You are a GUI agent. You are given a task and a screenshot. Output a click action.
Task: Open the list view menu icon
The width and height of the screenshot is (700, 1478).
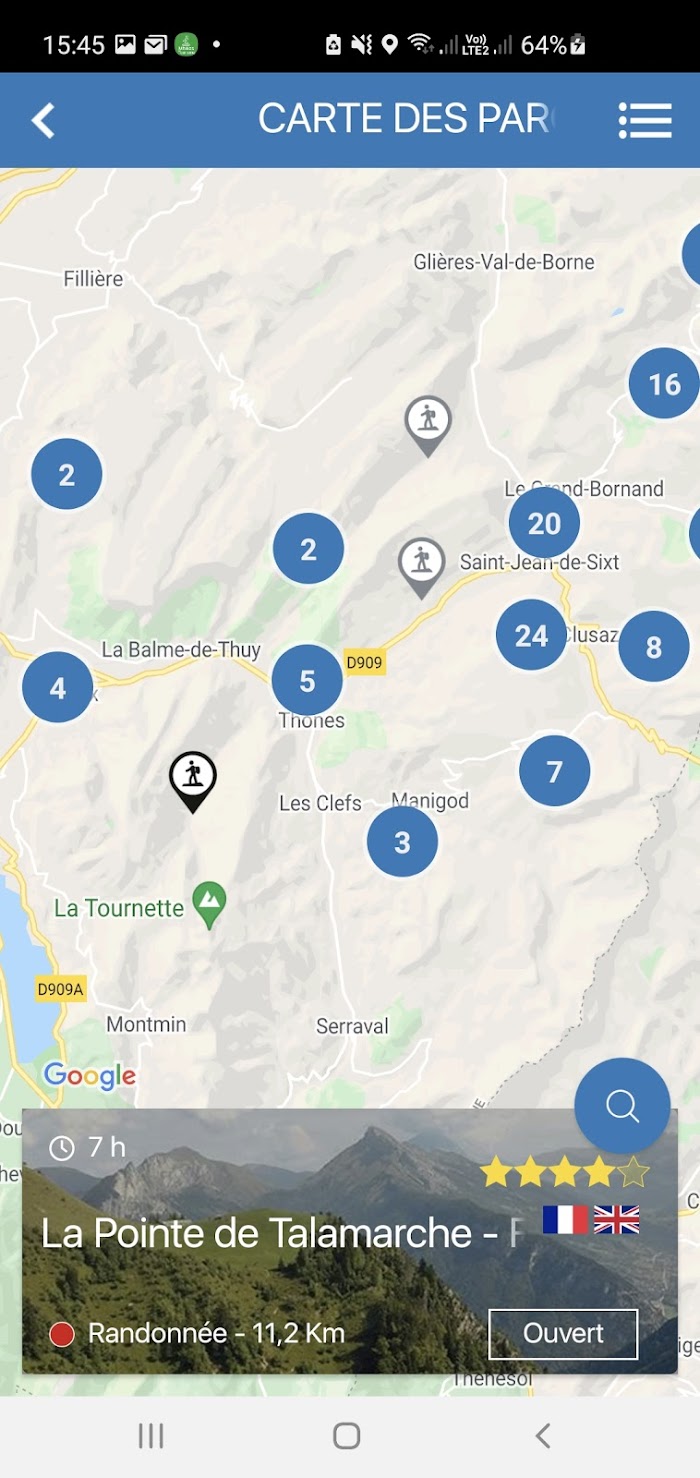[x=645, y=120]
